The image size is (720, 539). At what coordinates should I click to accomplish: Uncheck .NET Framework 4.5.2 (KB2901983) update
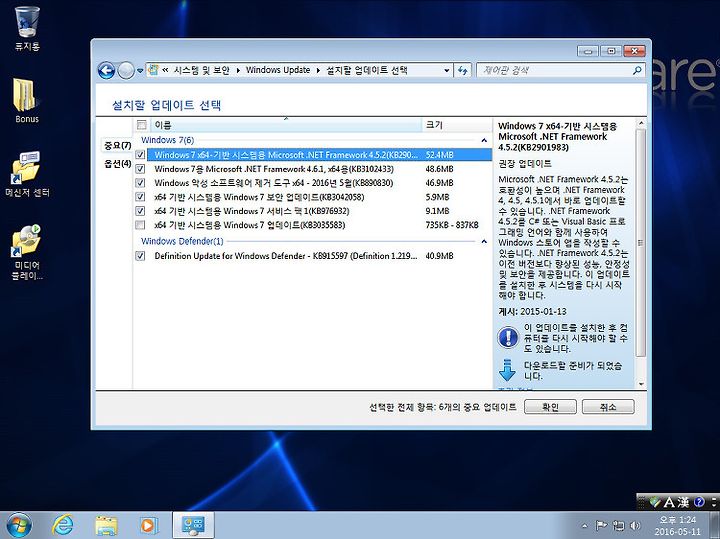[x=141, y=155]
